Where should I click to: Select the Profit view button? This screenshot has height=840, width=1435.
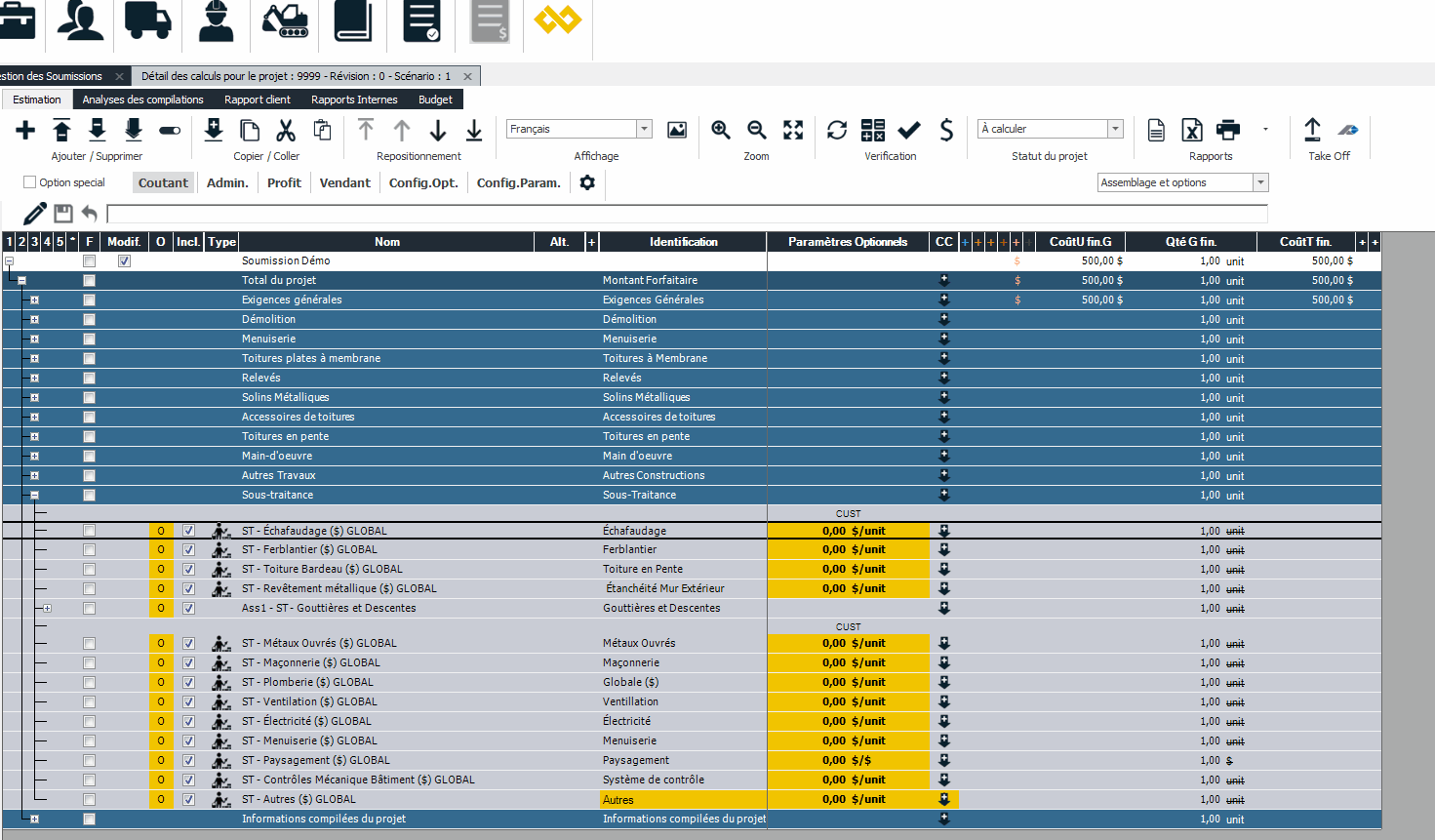[284, 182]
